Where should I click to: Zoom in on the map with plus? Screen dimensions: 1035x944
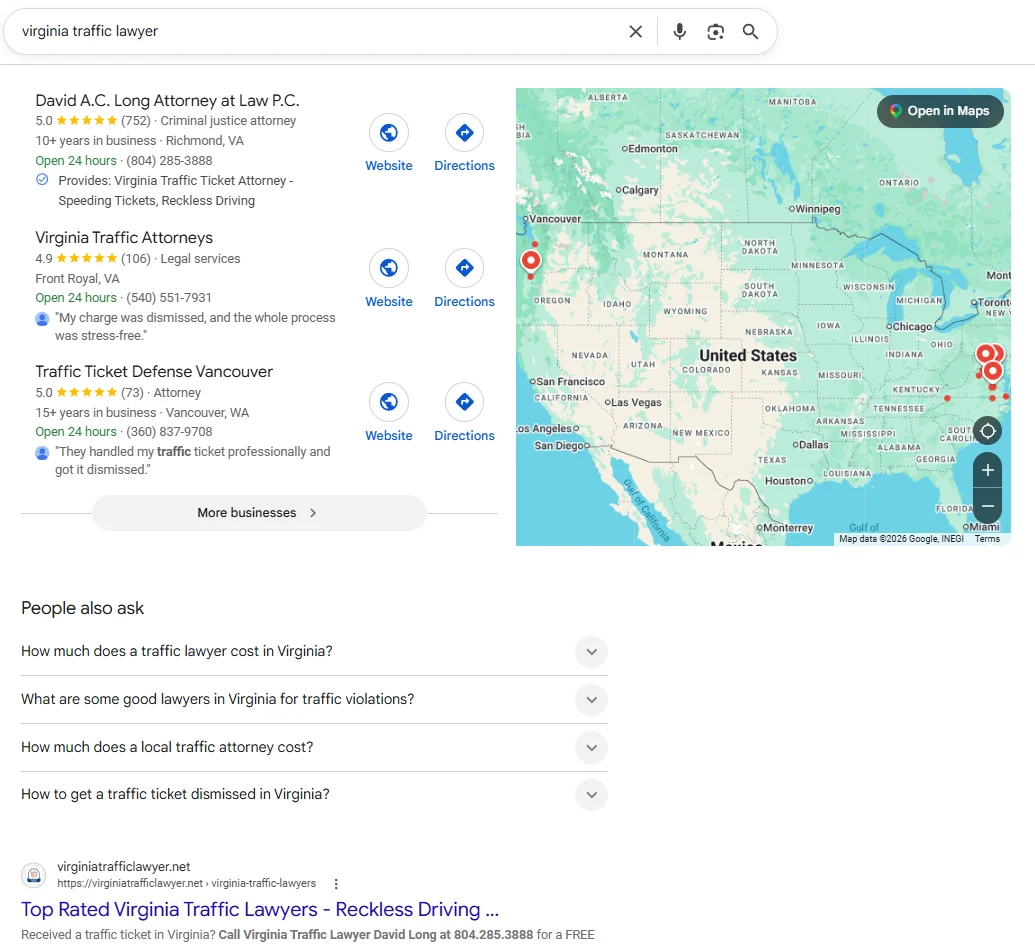(987, 470)
